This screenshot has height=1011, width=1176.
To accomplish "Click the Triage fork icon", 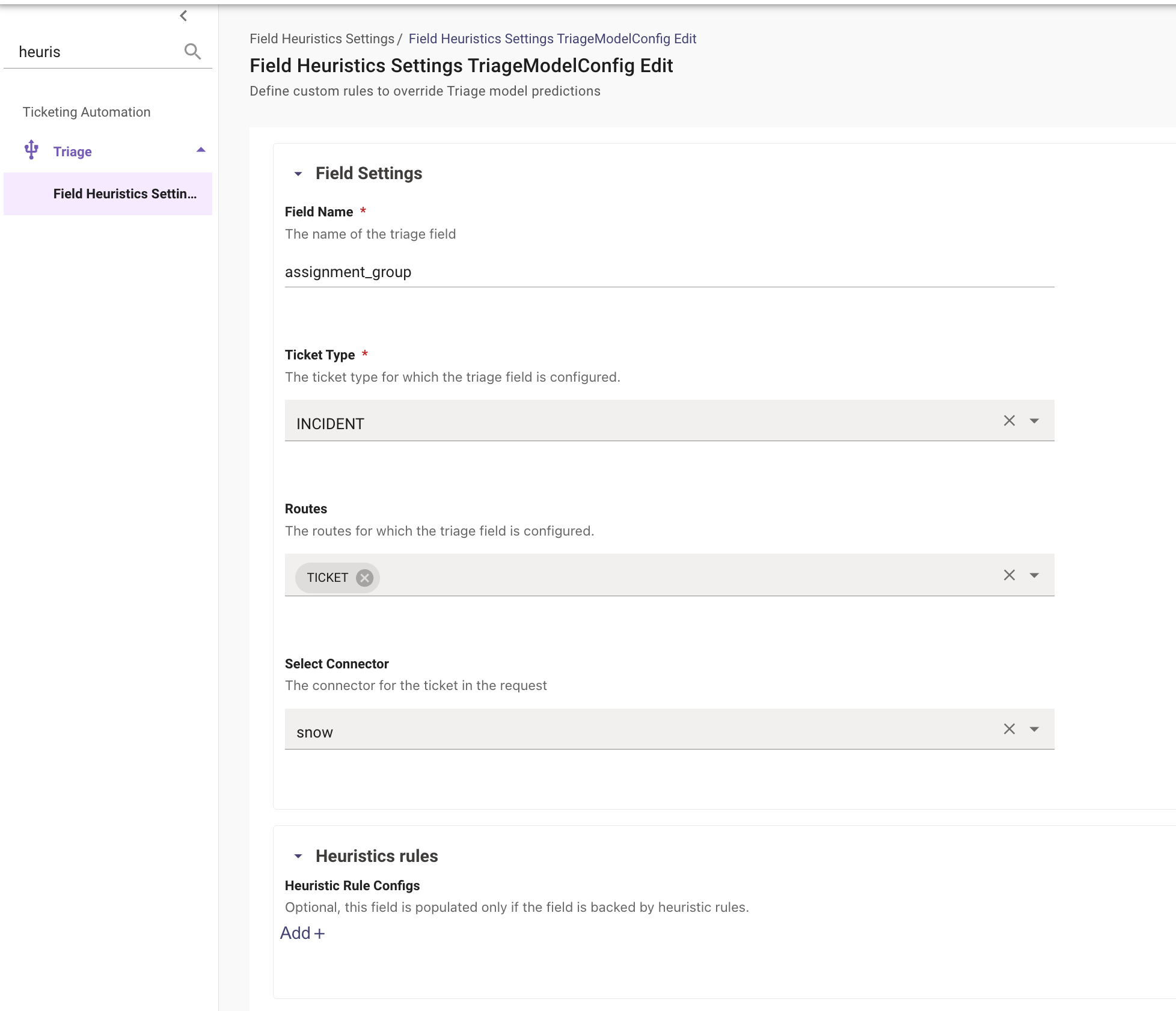I will click(31, 150).
